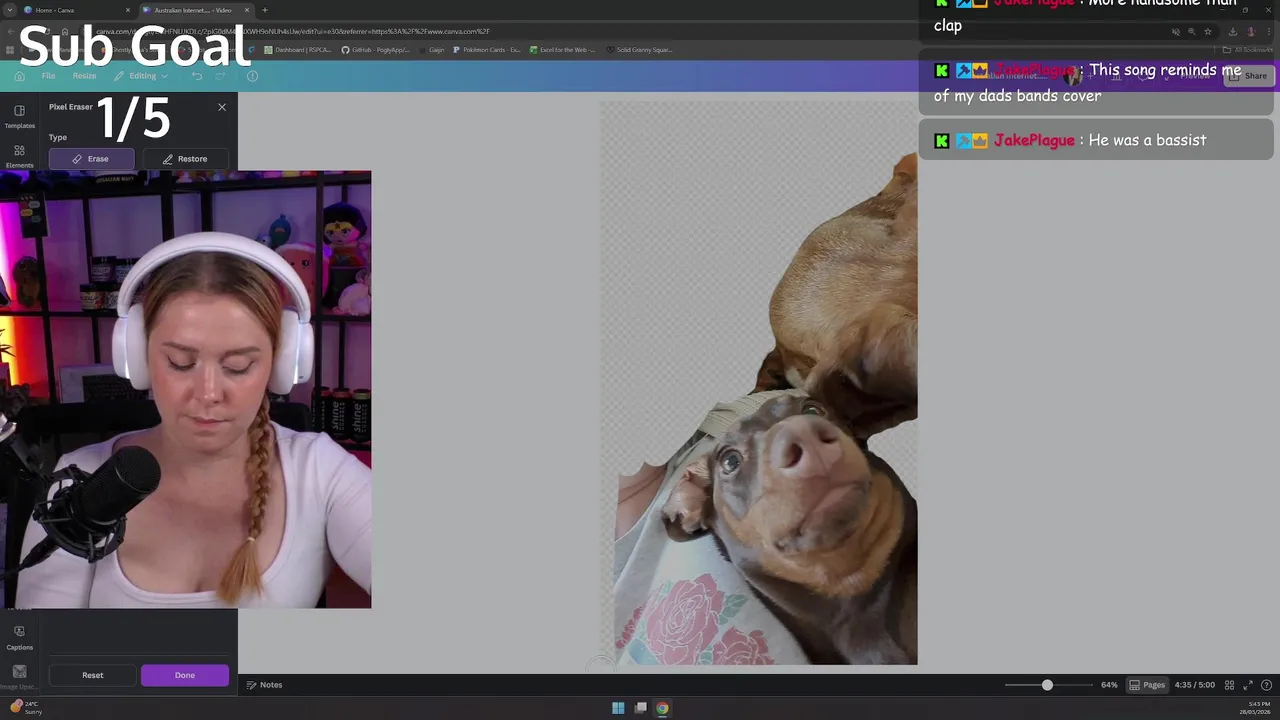Enter fullscreen mode via expand icon
The width and height of the screenshot is (1280, 720).
pyautogui.click(x=1248, y=685)
